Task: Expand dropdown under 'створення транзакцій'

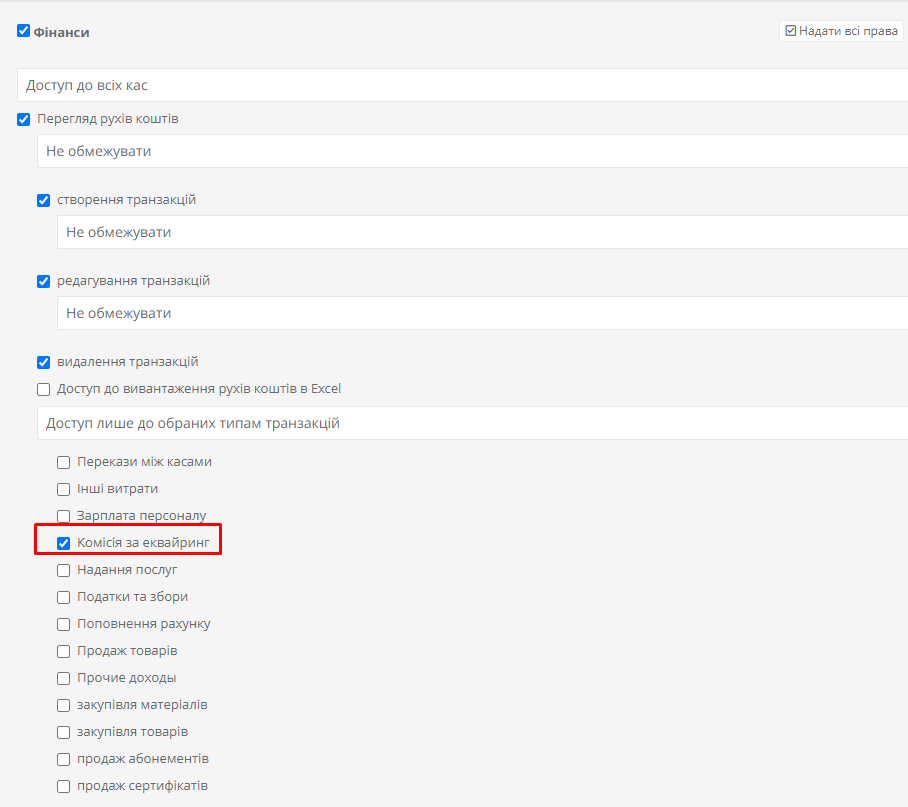Action: [x=482, y=232]
